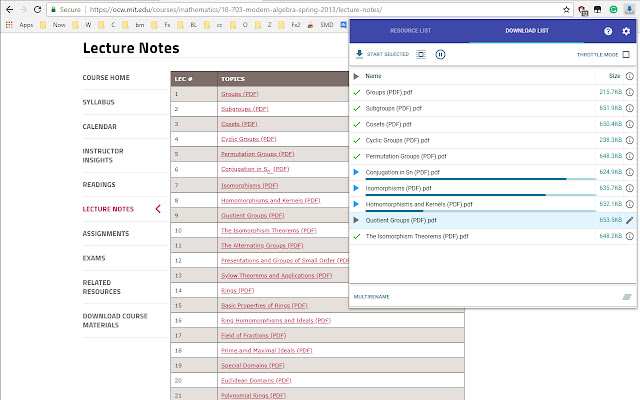
Task: Open the extension settings gear
Action: click(626, 32)
